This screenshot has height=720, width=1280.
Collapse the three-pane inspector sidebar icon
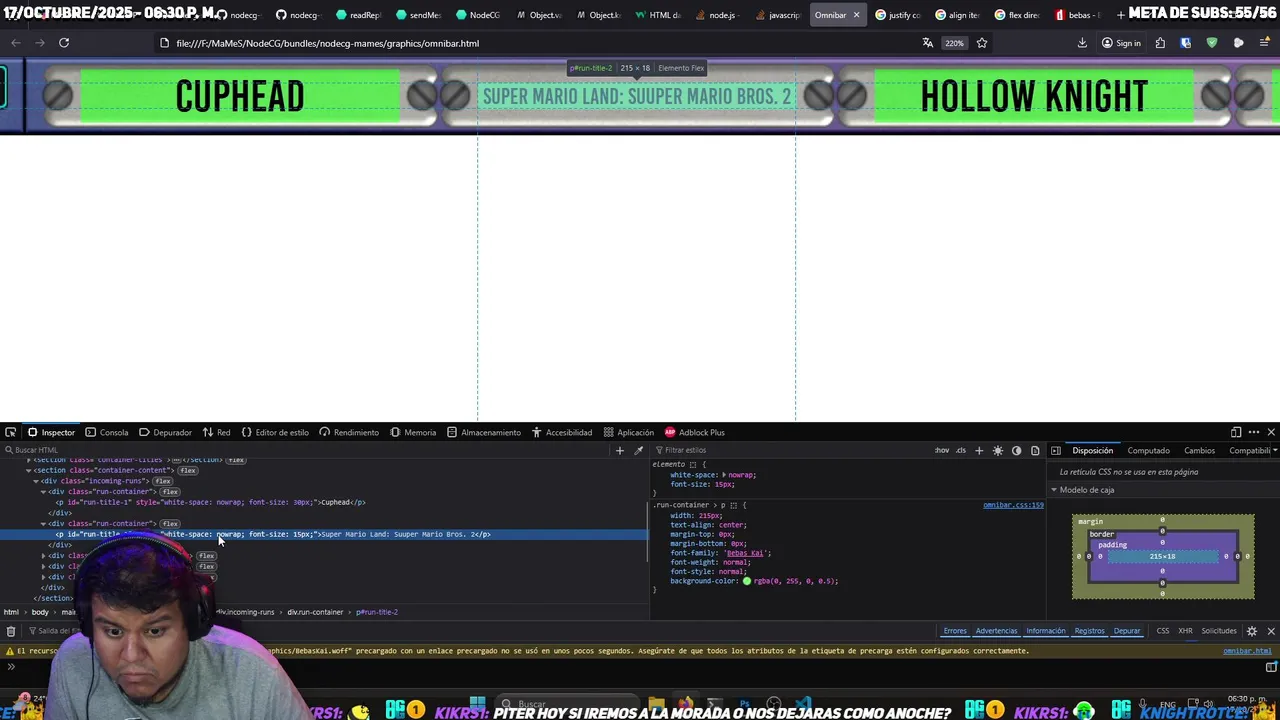[x=1056, y=450]
